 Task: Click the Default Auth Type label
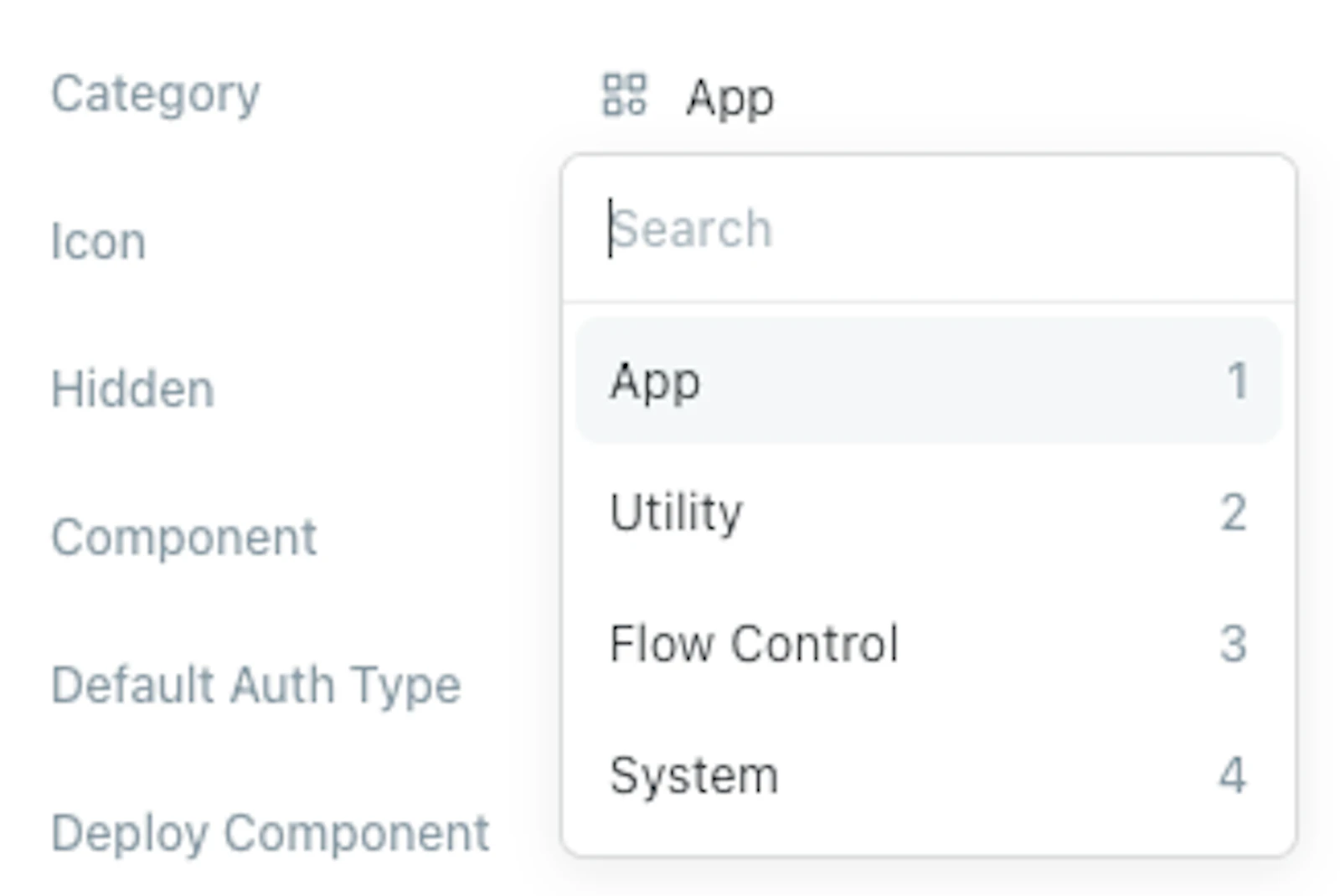pyautogui.click(x=256, y=686)
